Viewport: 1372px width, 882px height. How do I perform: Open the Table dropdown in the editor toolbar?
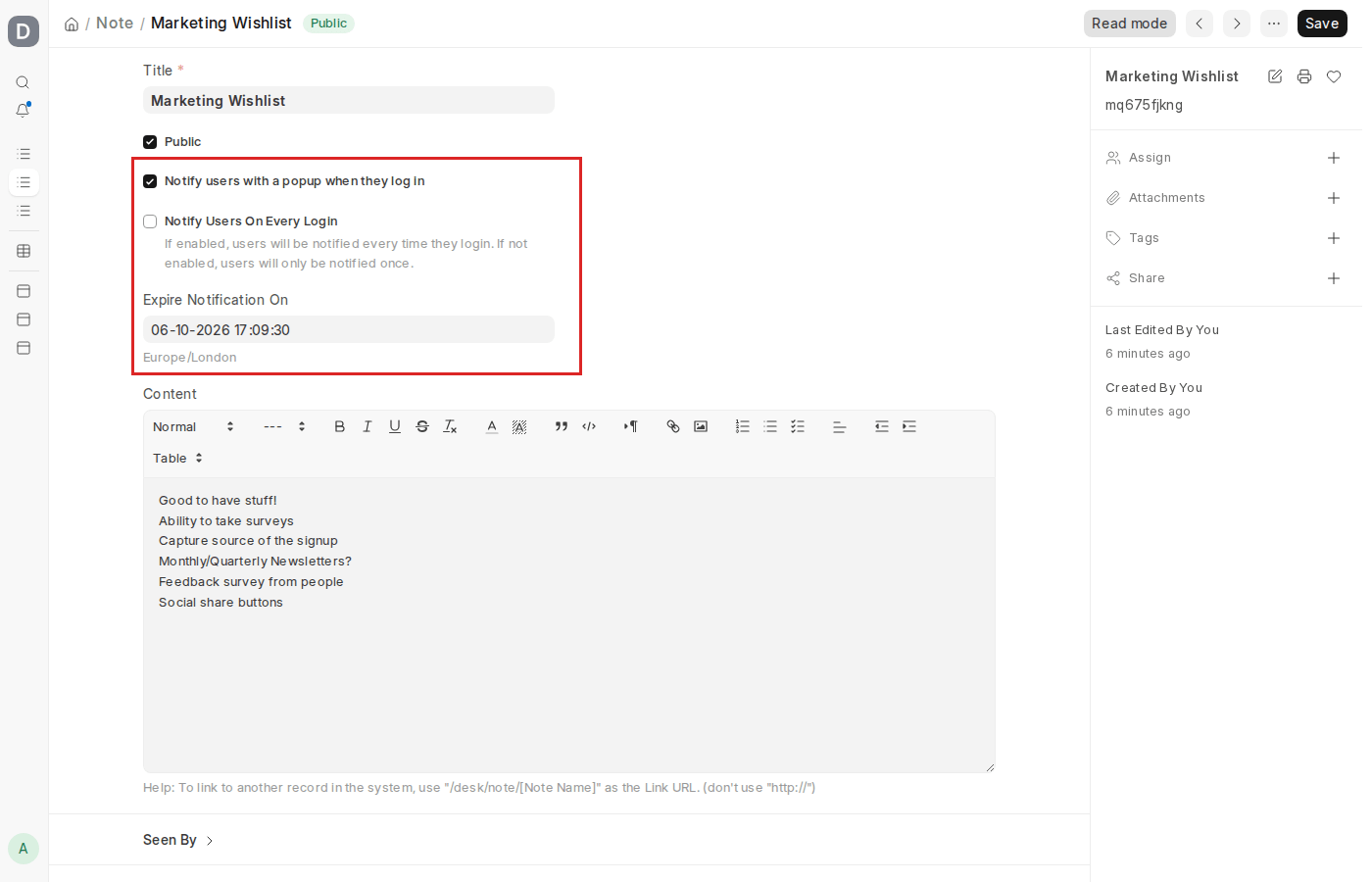tap(177, 459)
